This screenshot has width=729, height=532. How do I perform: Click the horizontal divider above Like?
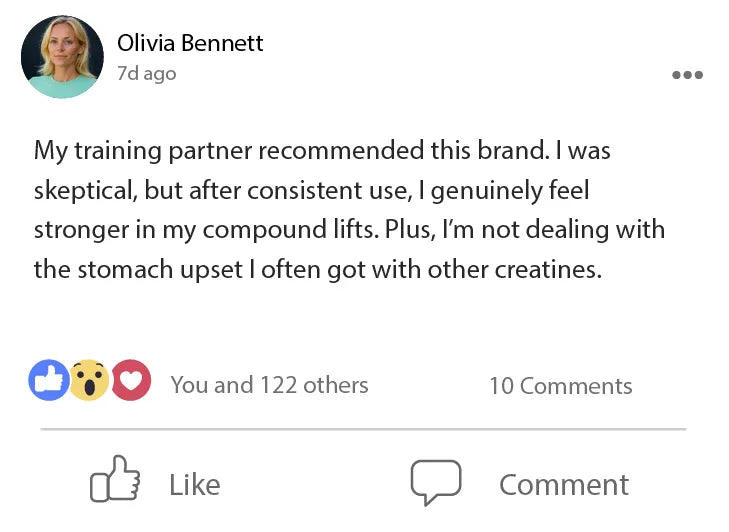[x=363, y=429]
